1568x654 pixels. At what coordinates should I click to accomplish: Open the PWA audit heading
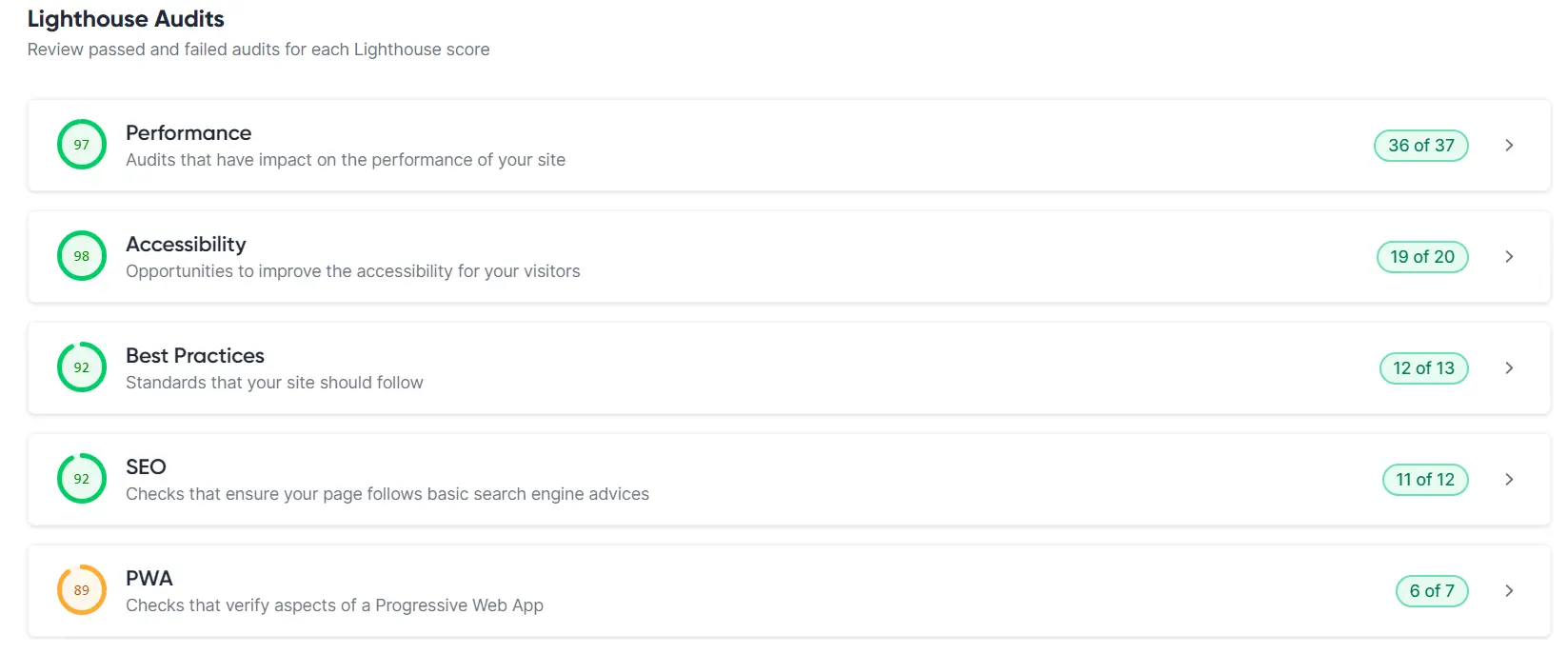(149, 579)
